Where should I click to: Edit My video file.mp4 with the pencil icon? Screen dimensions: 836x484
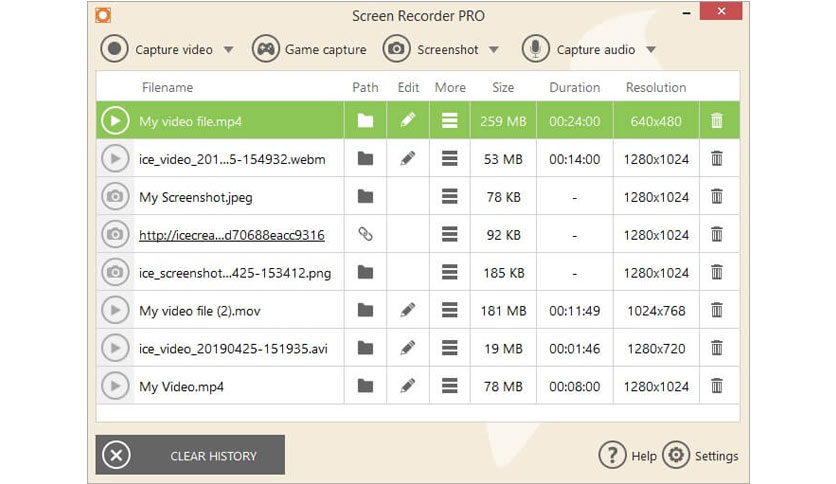[408, 120]
